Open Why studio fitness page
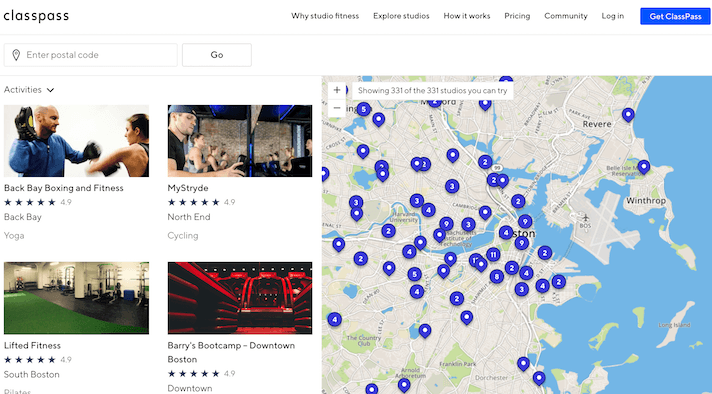Viewport: 712px width, 394px height. 325,16
